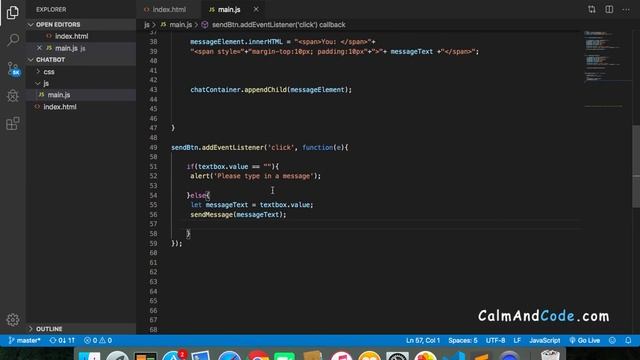
Task: Collapse the js folder
Action: pos(81,83)
